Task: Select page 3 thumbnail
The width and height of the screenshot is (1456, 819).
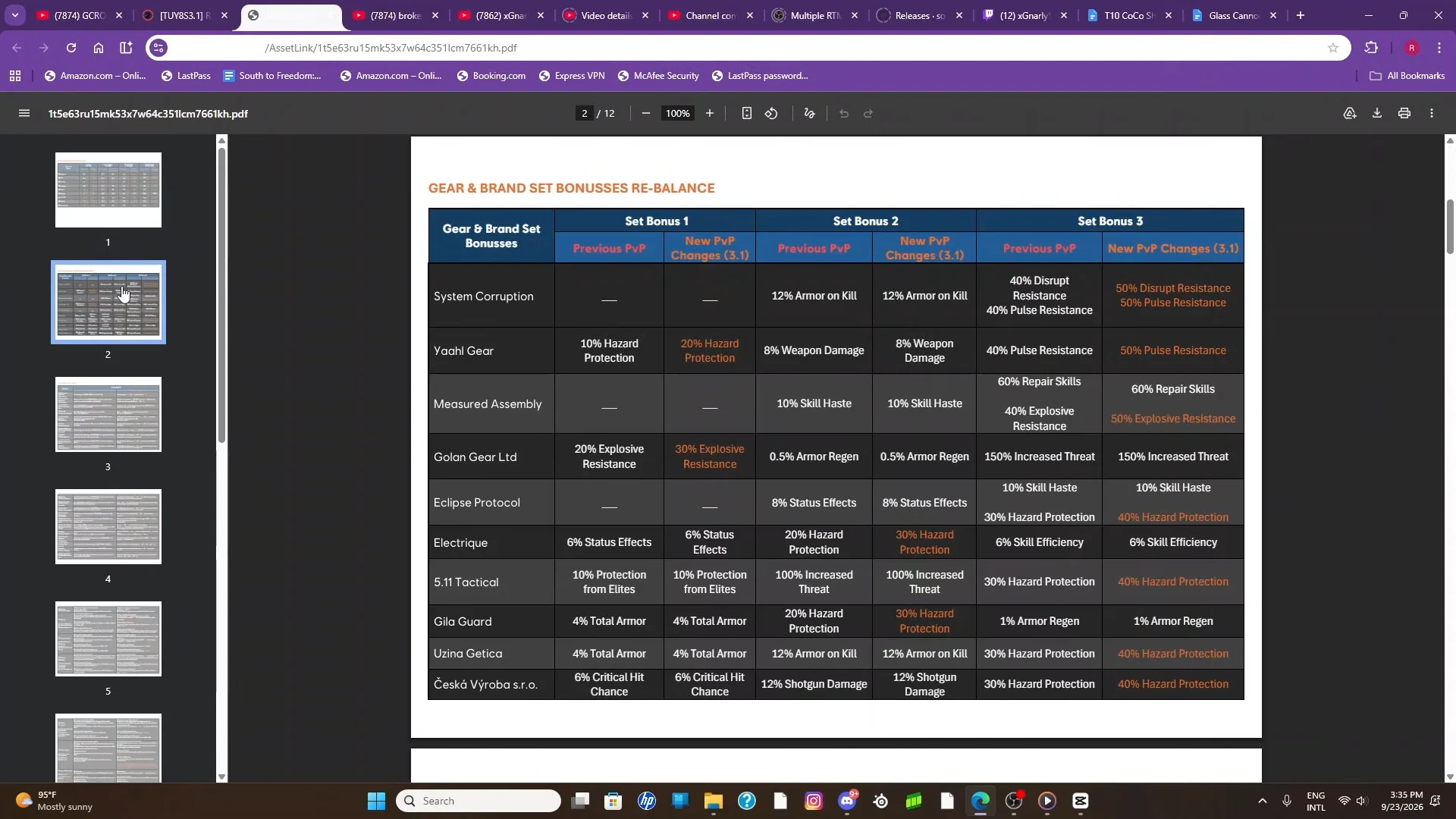Action: tap(108, 414)
